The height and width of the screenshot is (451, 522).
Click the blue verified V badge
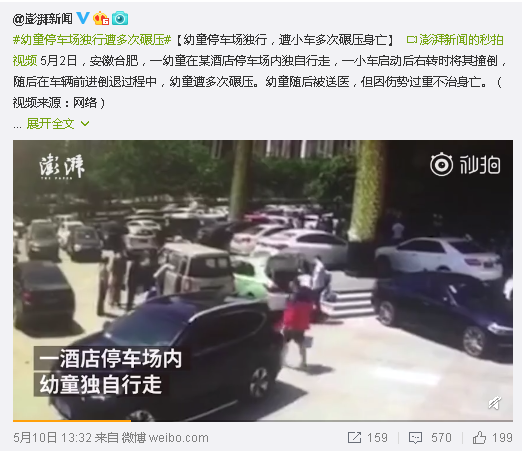[x=83, y=18]
